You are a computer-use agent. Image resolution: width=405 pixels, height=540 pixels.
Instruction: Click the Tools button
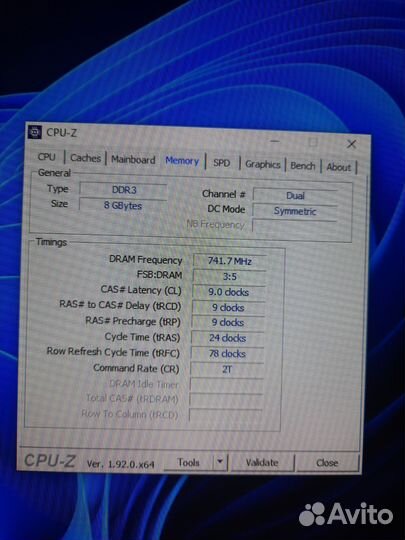188,463
